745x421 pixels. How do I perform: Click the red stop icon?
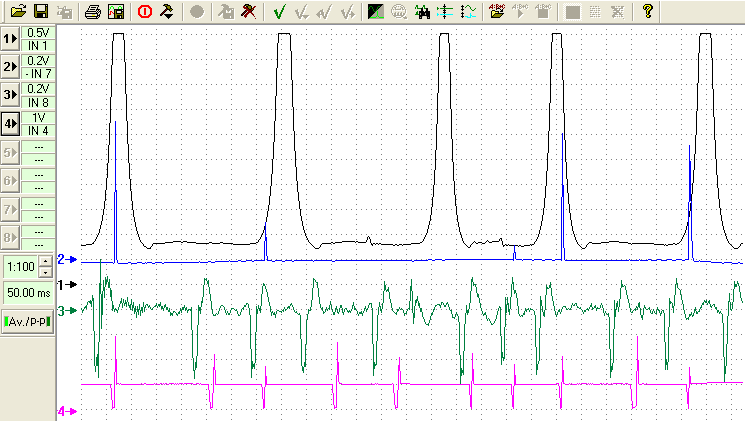(145, 11)
